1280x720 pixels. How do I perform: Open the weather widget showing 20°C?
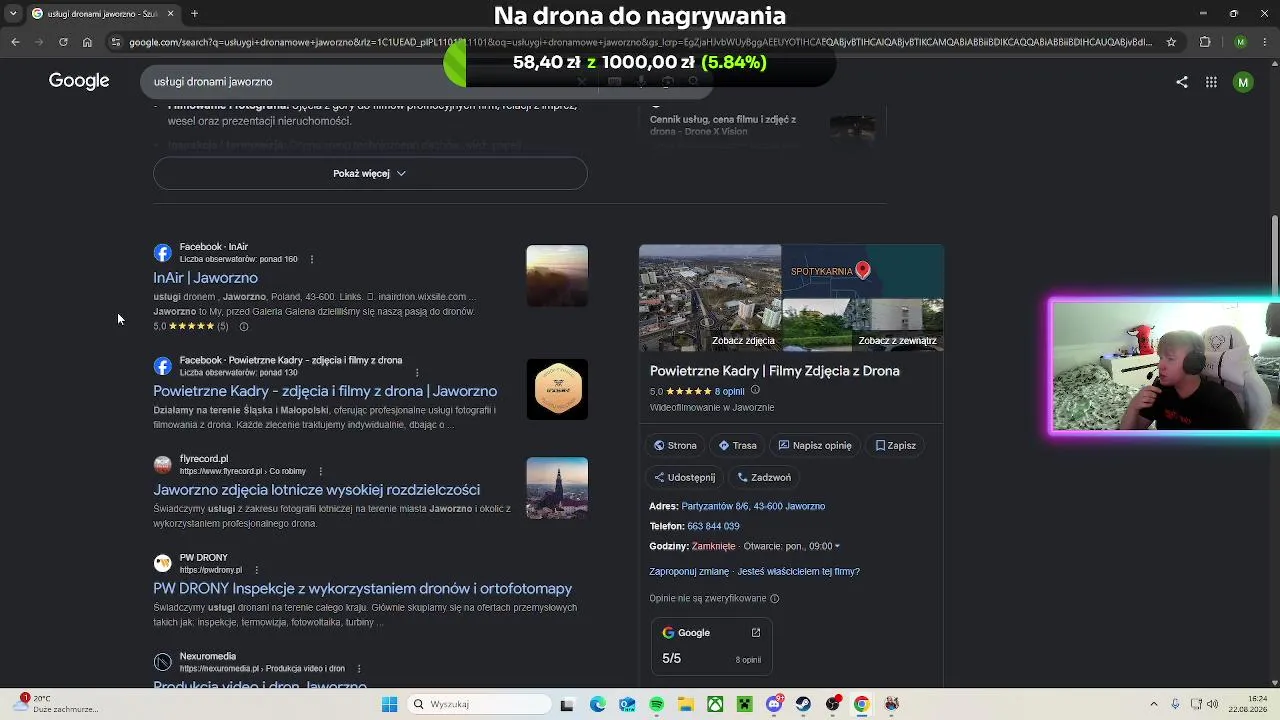[x=56, y=704]
